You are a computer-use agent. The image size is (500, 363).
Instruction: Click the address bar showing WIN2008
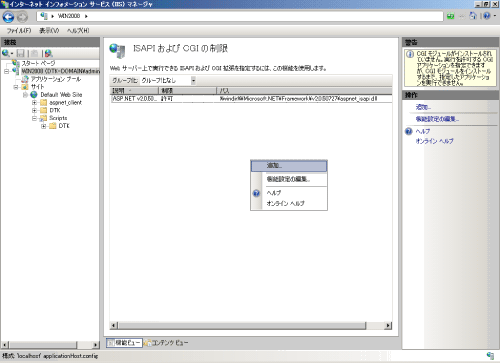tap(240, 16)
